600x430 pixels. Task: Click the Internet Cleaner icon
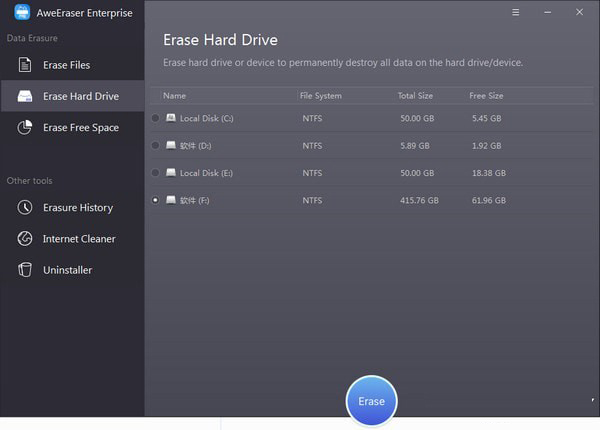(x=25, y=239)
